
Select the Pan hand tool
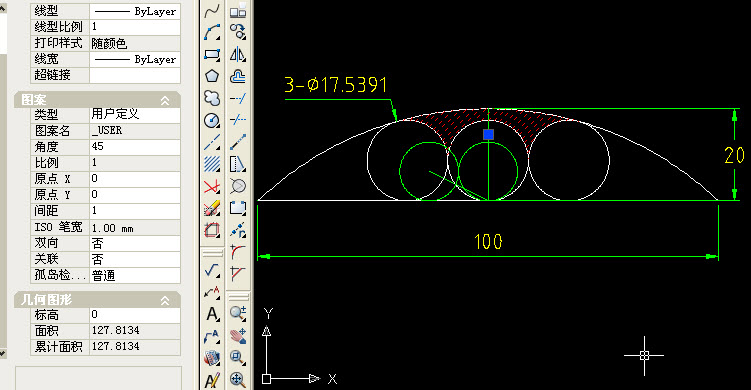(238, 335)
